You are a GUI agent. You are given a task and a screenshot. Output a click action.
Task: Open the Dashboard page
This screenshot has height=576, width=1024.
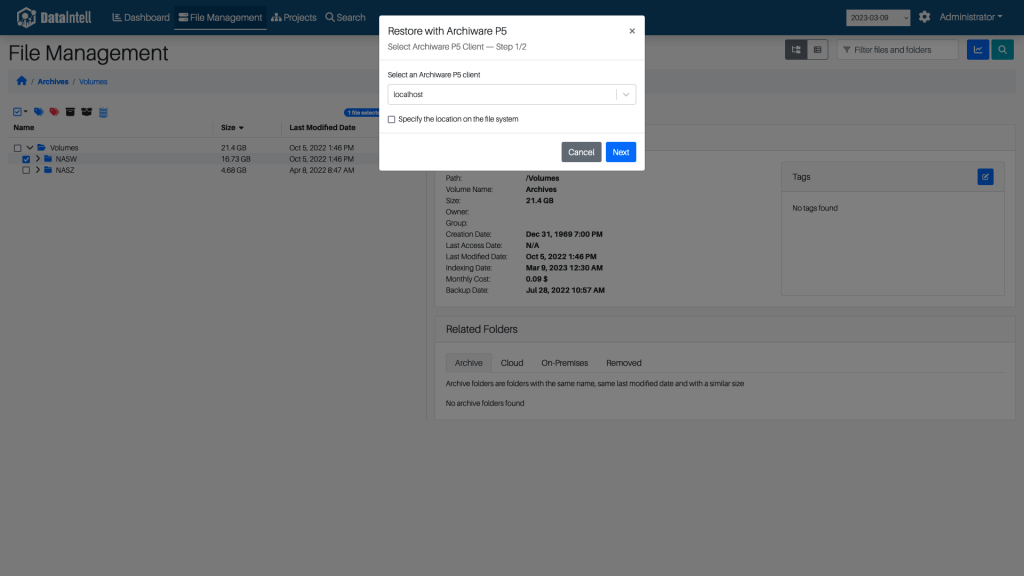coord(141,18)
